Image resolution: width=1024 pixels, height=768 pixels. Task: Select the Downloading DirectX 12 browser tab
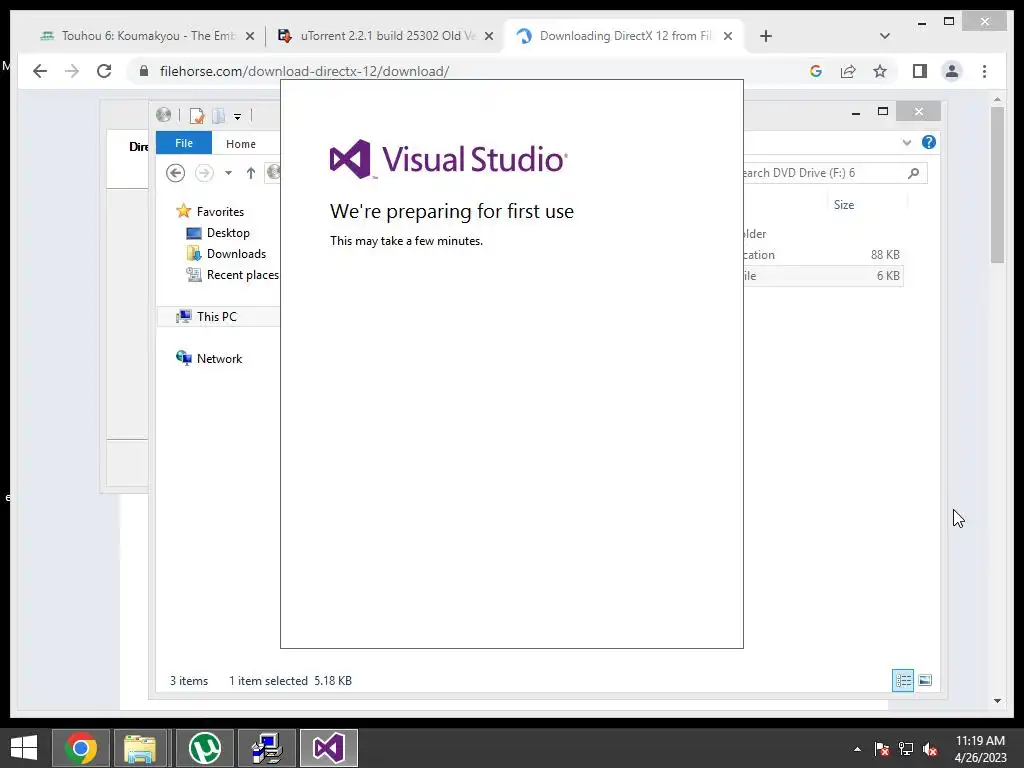coord(624,36)
